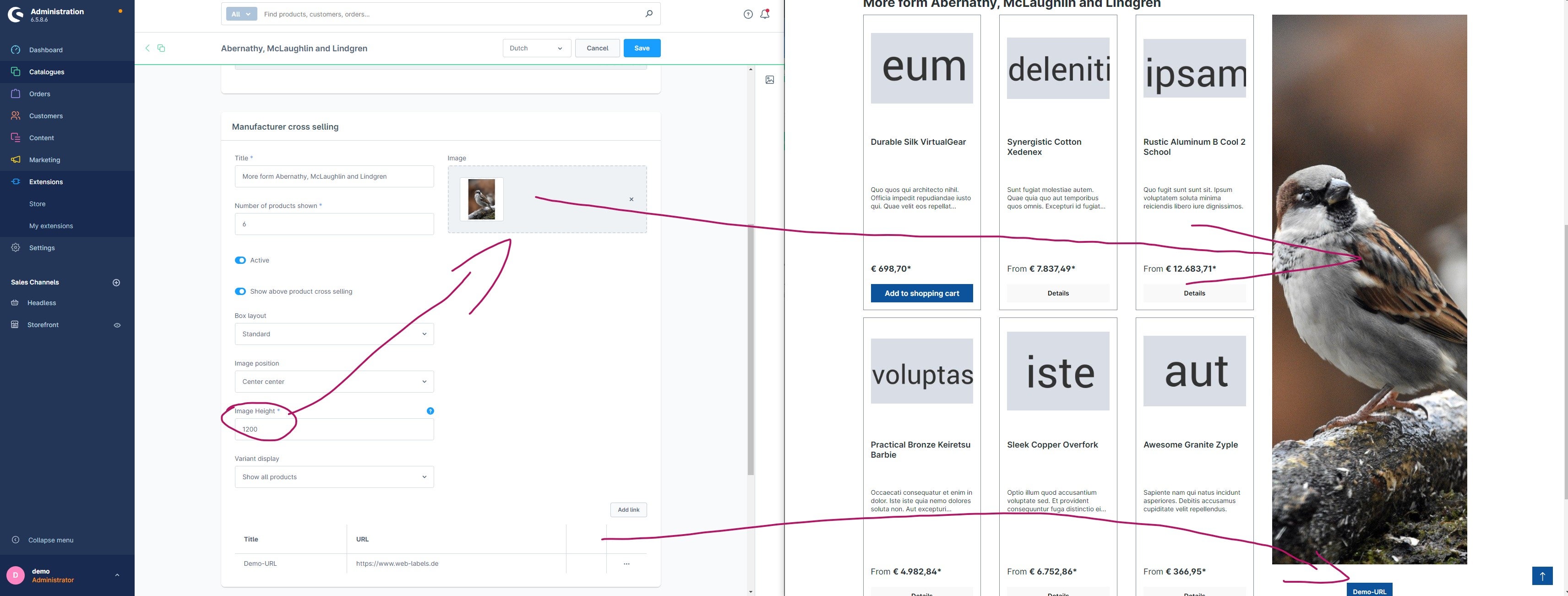Screen dimensions: 1568x596
Task: Toggle the Active switch on
Action: (x=240, y=261)
